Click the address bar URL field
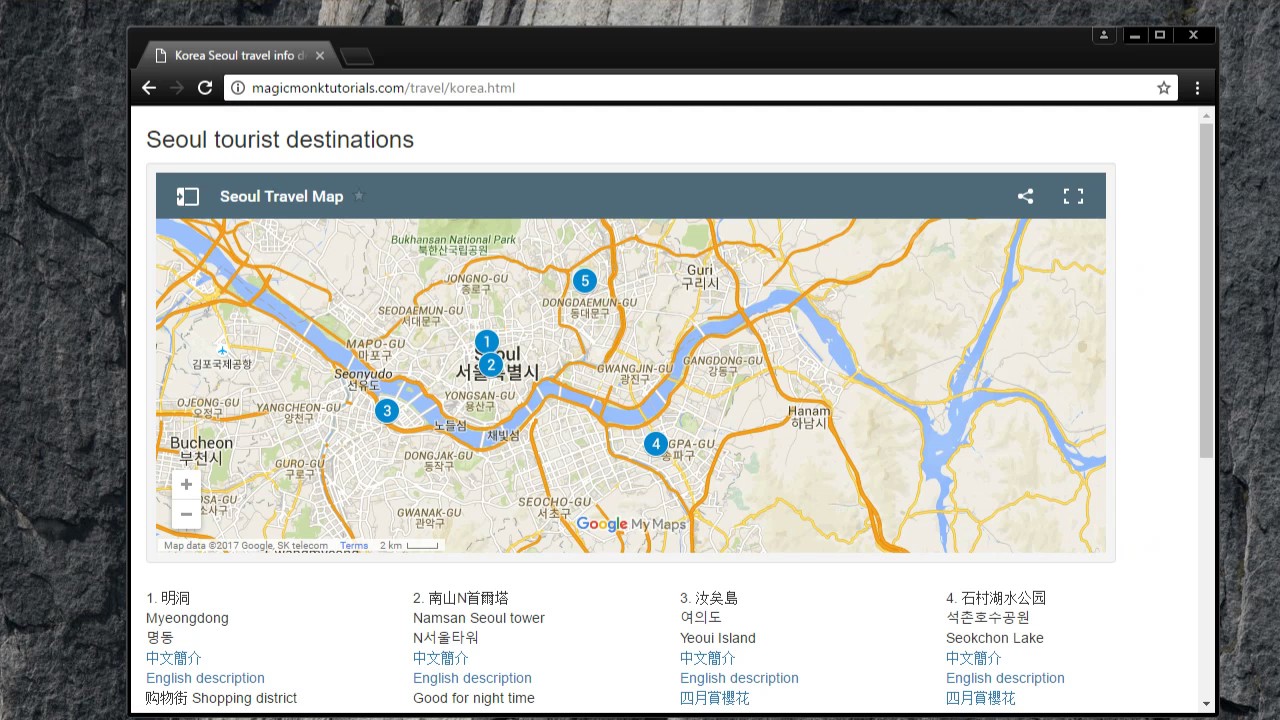This screenshot has height=720, width=1280. 700,88
